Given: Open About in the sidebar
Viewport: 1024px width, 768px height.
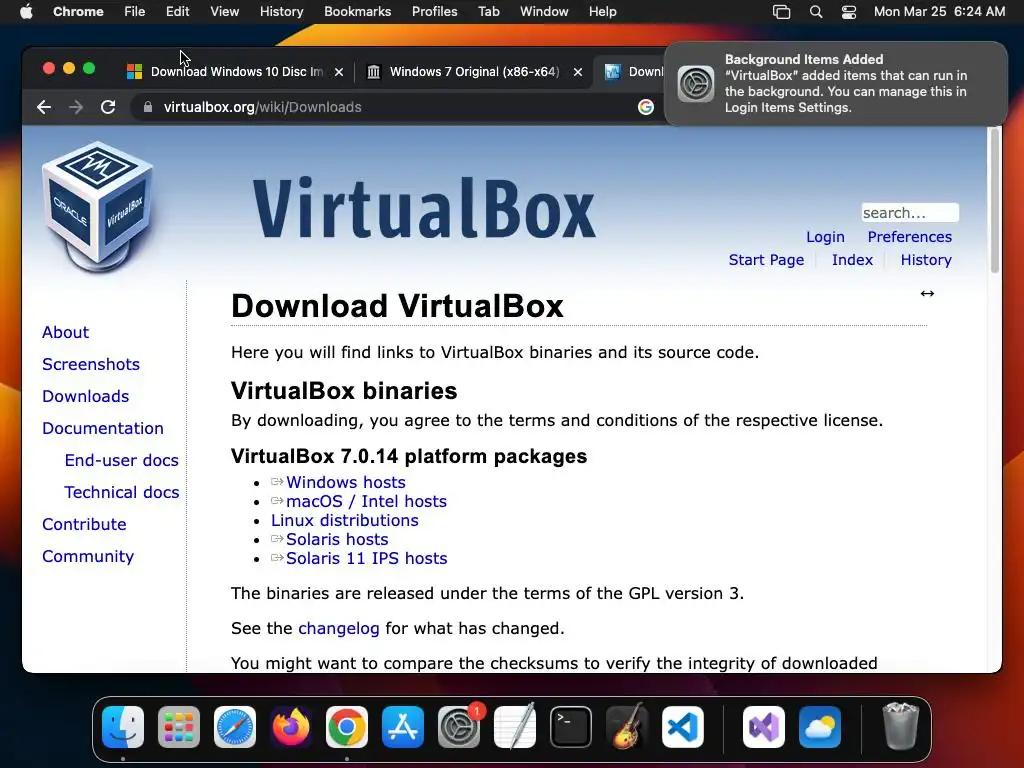Looking at the screenshot, I should [65, 332].
